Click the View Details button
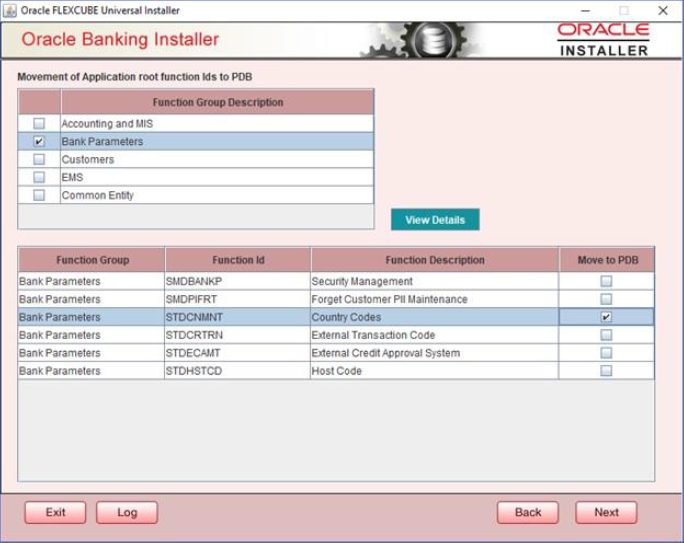The height and width of the screenshot is (543, 684). 435,220
